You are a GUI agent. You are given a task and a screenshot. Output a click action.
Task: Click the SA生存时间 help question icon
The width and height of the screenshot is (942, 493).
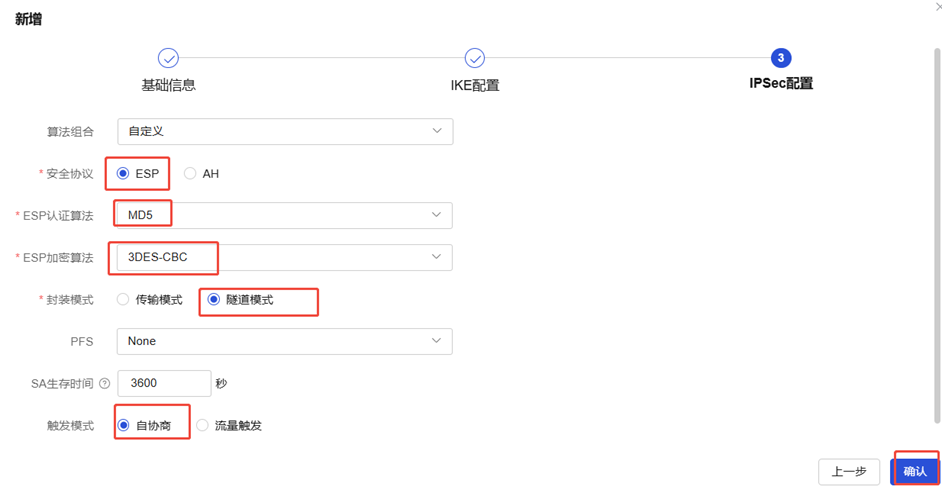(105, 383)
